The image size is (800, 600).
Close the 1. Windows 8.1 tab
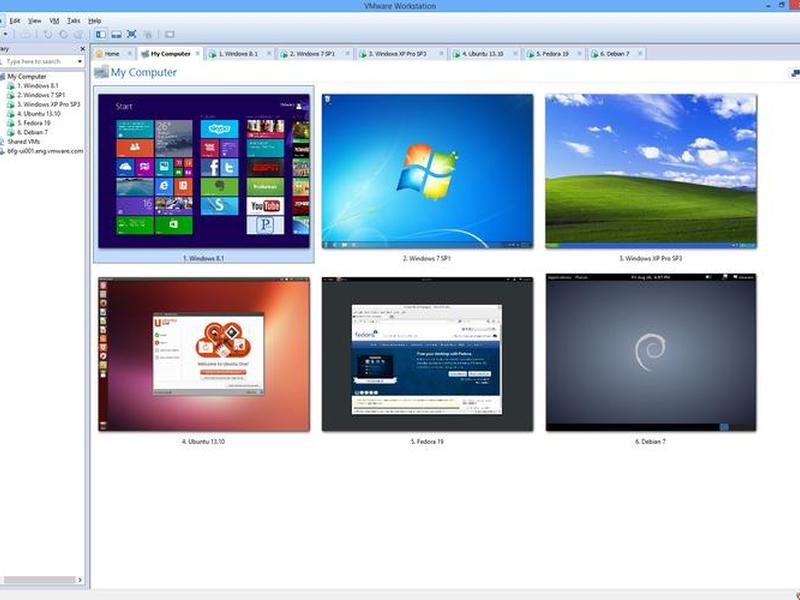(269, 53)
